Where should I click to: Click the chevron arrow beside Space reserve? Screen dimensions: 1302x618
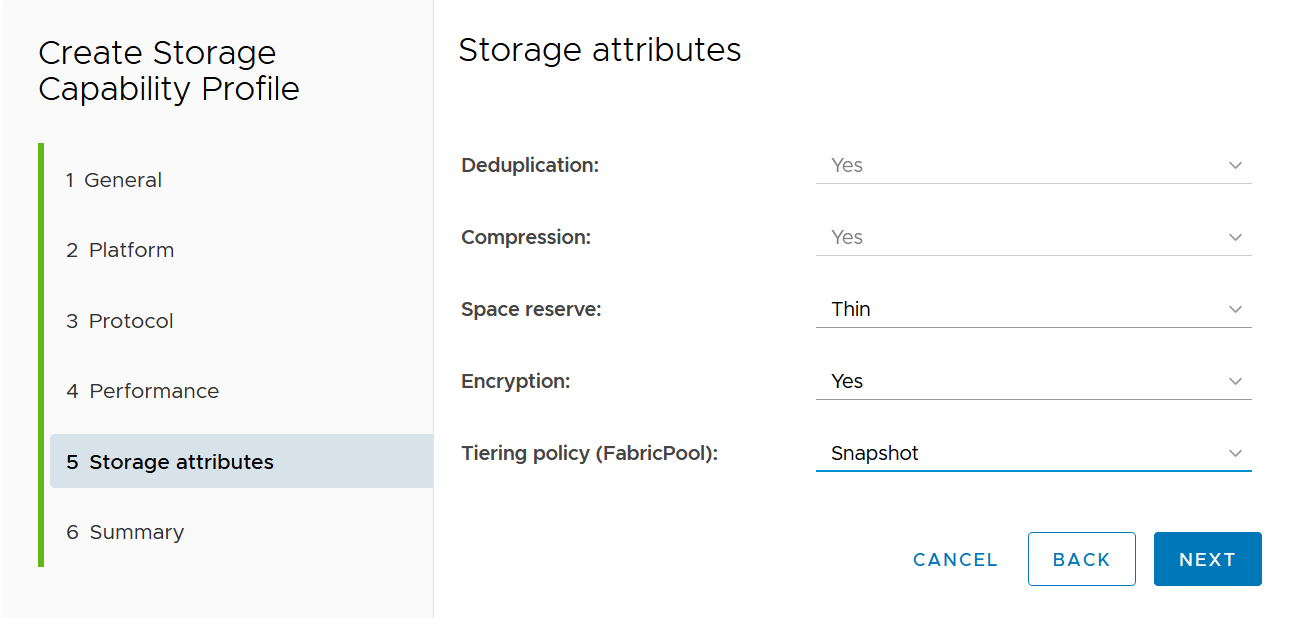point(1235,310)
